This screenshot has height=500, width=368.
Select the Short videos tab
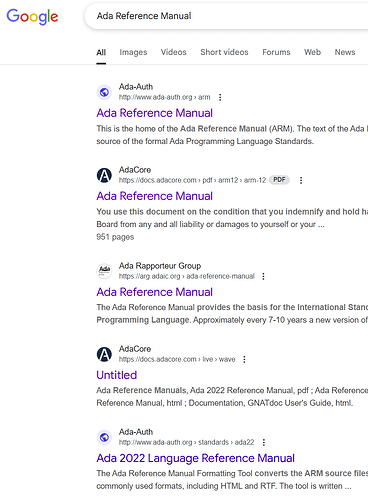point(224,52)
